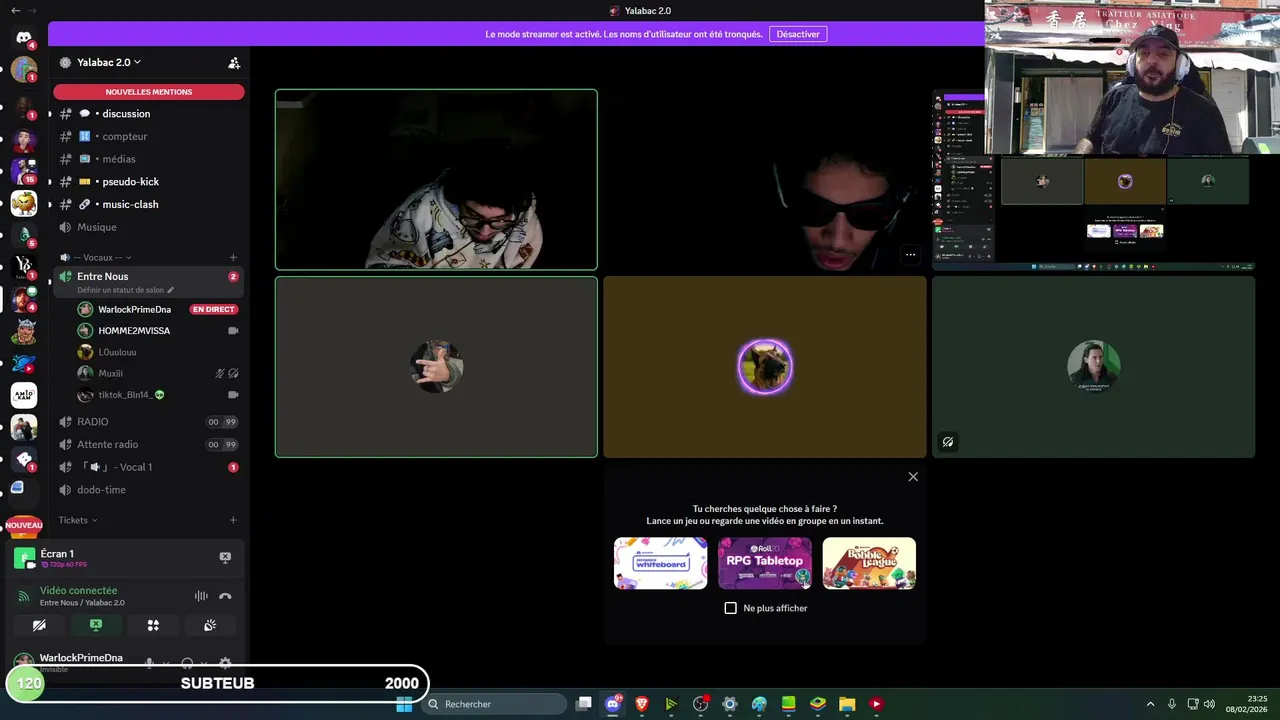The image size is (1280, 720).
Task: Navigate back with the arrow at top left
Action: point(15,10)
